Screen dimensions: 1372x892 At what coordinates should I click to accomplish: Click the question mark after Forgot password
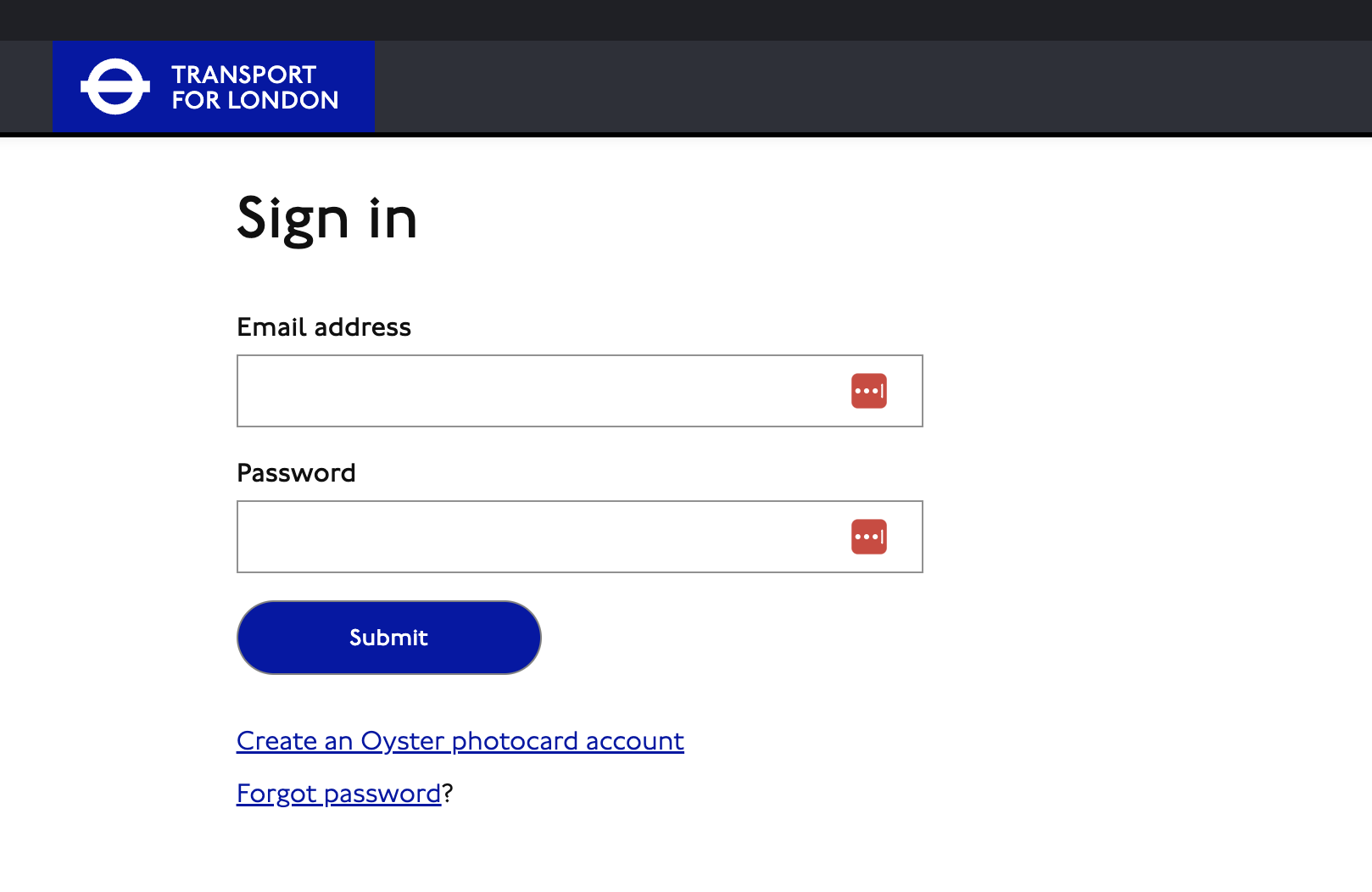point(448,793)
